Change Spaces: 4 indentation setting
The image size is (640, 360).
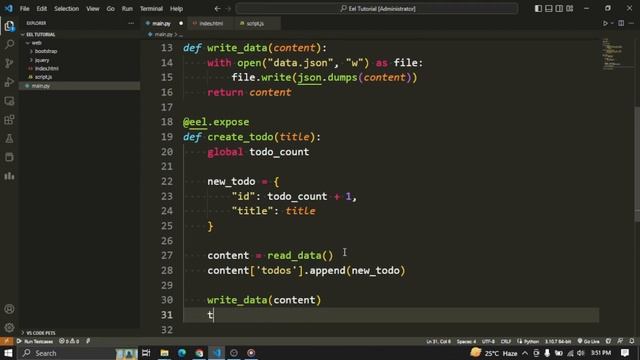tap(466, 341)
